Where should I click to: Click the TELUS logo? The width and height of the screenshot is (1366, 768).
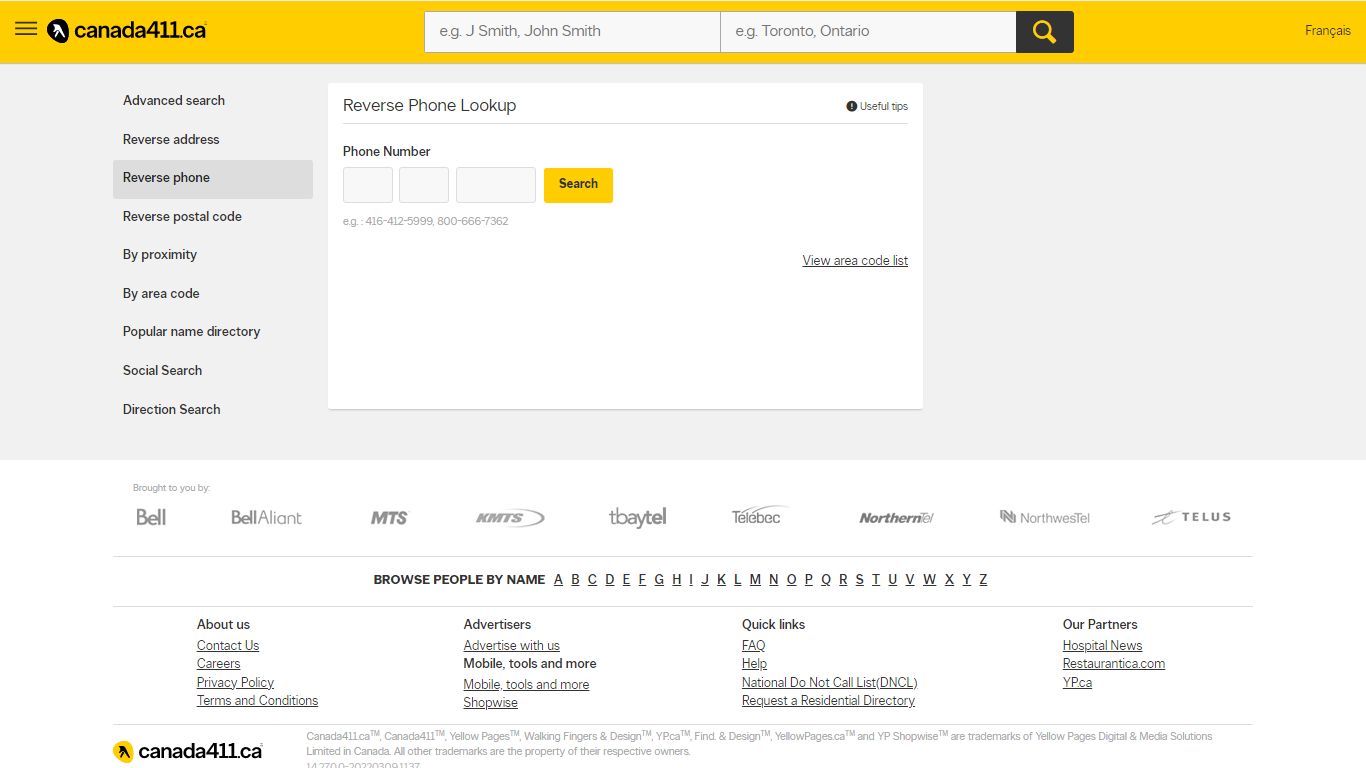(1191, 517)
